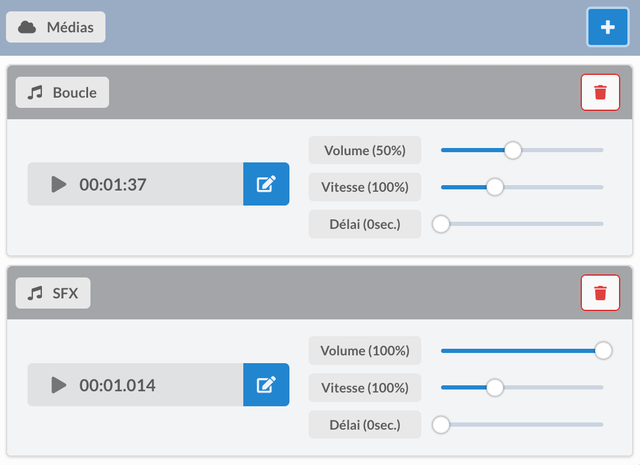Viewport: 640px width, 465px height.
Task: Click the SFX Délai (0sec.) slider handle
Action: [441, 425]
